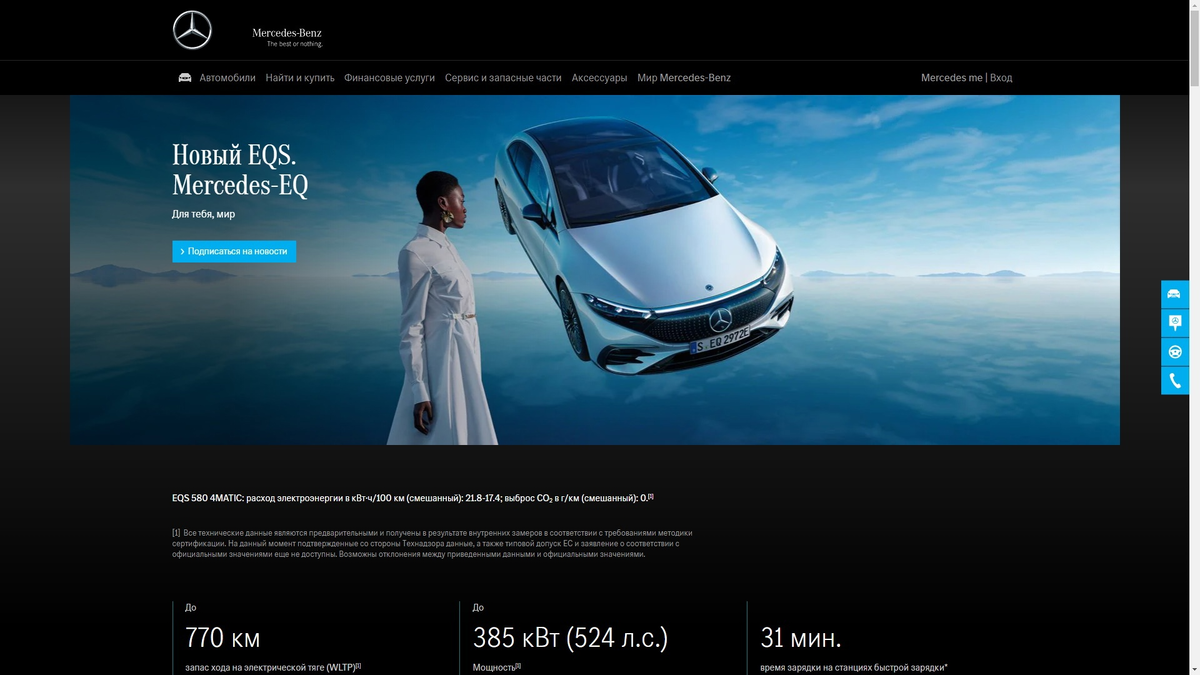Click the steering wheel test-drive icon

1175,352
